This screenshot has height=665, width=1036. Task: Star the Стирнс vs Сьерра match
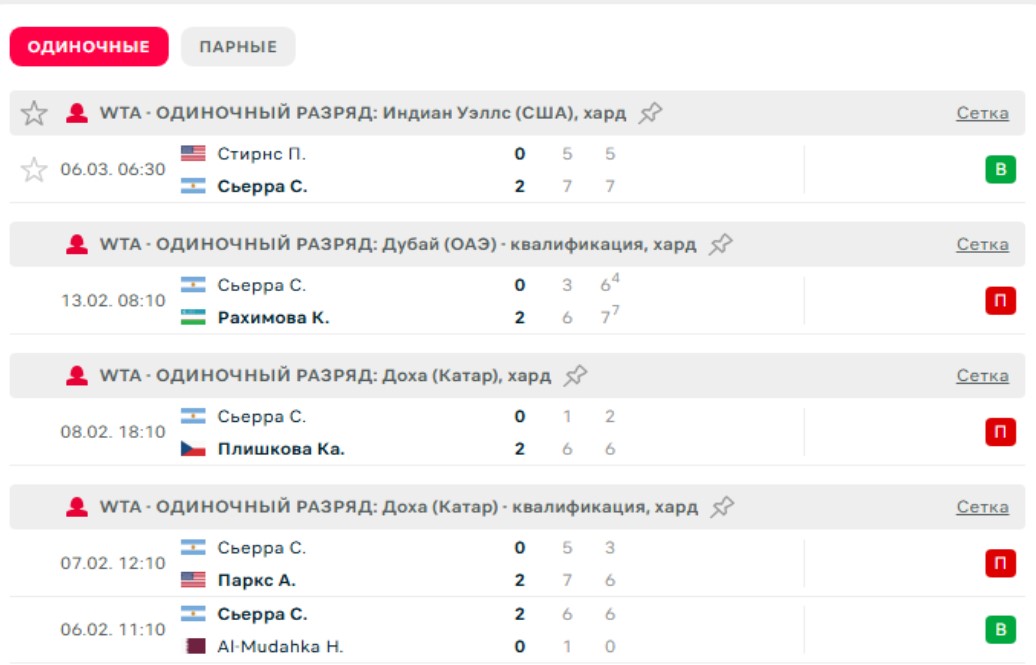[x=34, y=170]
